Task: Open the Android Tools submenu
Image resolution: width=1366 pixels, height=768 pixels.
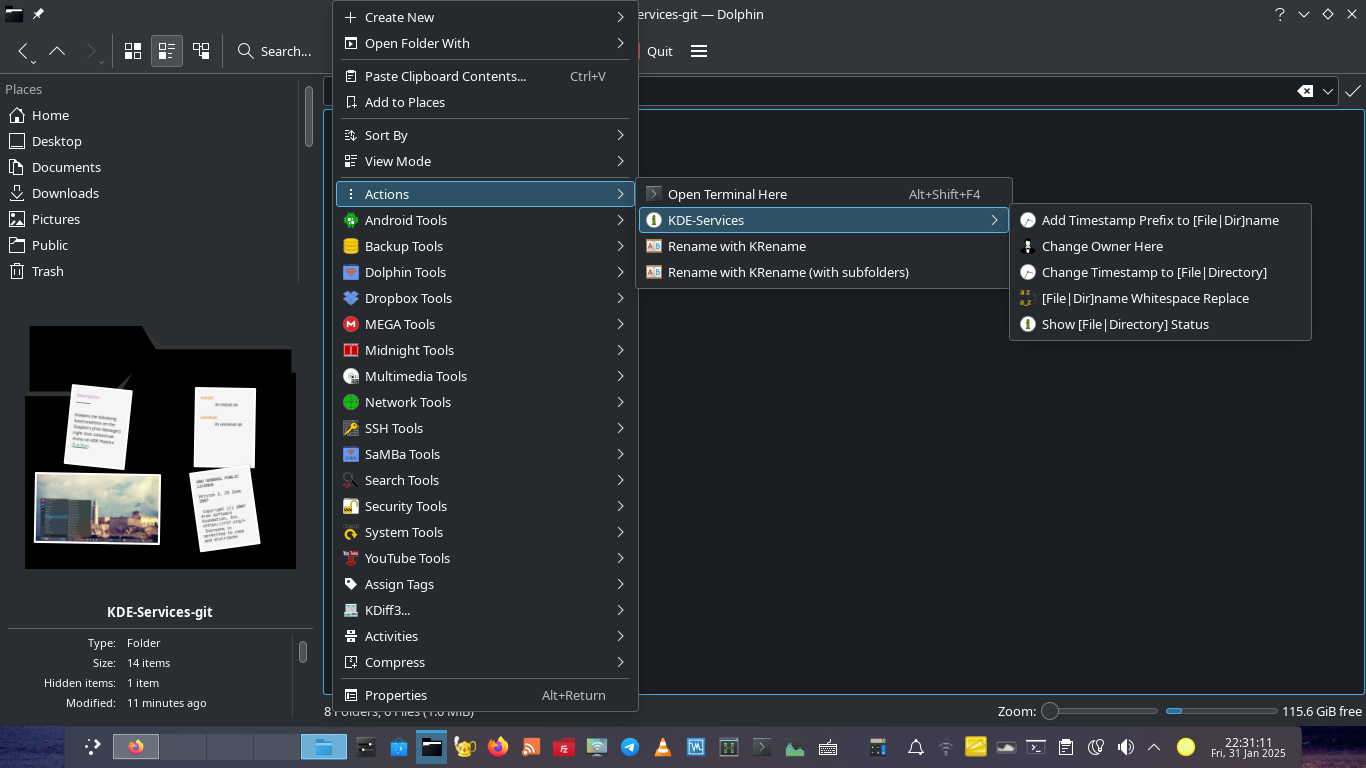Action: click(485, 220)
